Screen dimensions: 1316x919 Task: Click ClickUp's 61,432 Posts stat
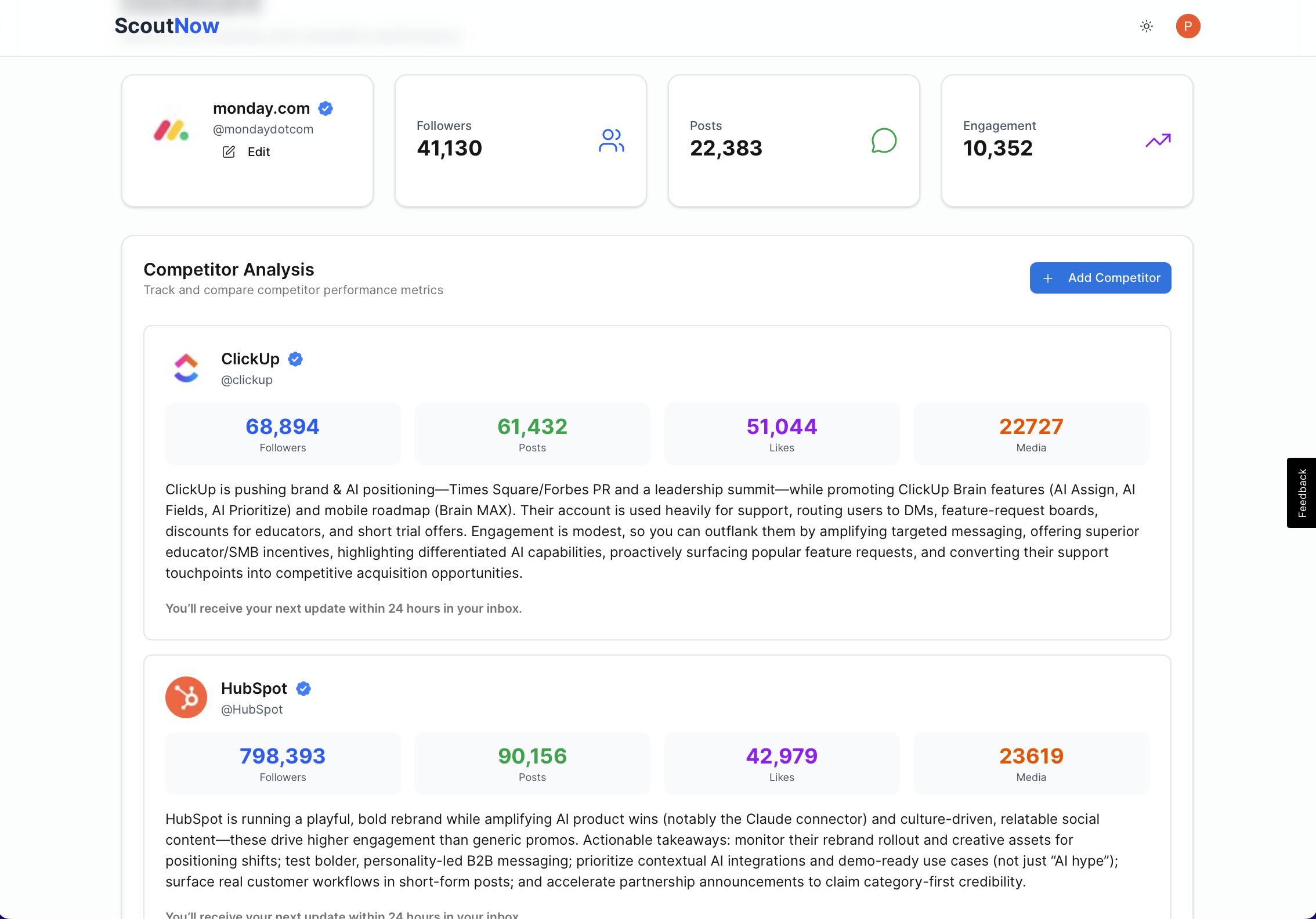tap(532, 433)
